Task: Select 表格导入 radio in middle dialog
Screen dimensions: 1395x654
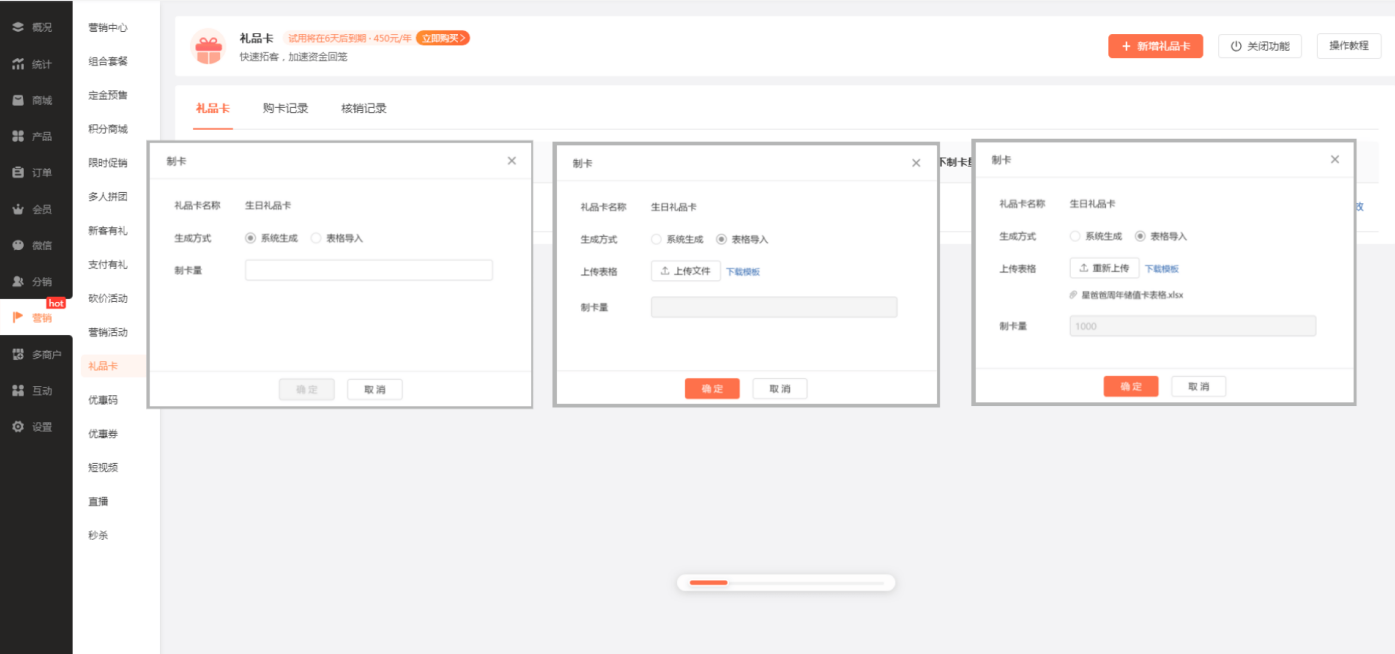Action: click(721, 239)
